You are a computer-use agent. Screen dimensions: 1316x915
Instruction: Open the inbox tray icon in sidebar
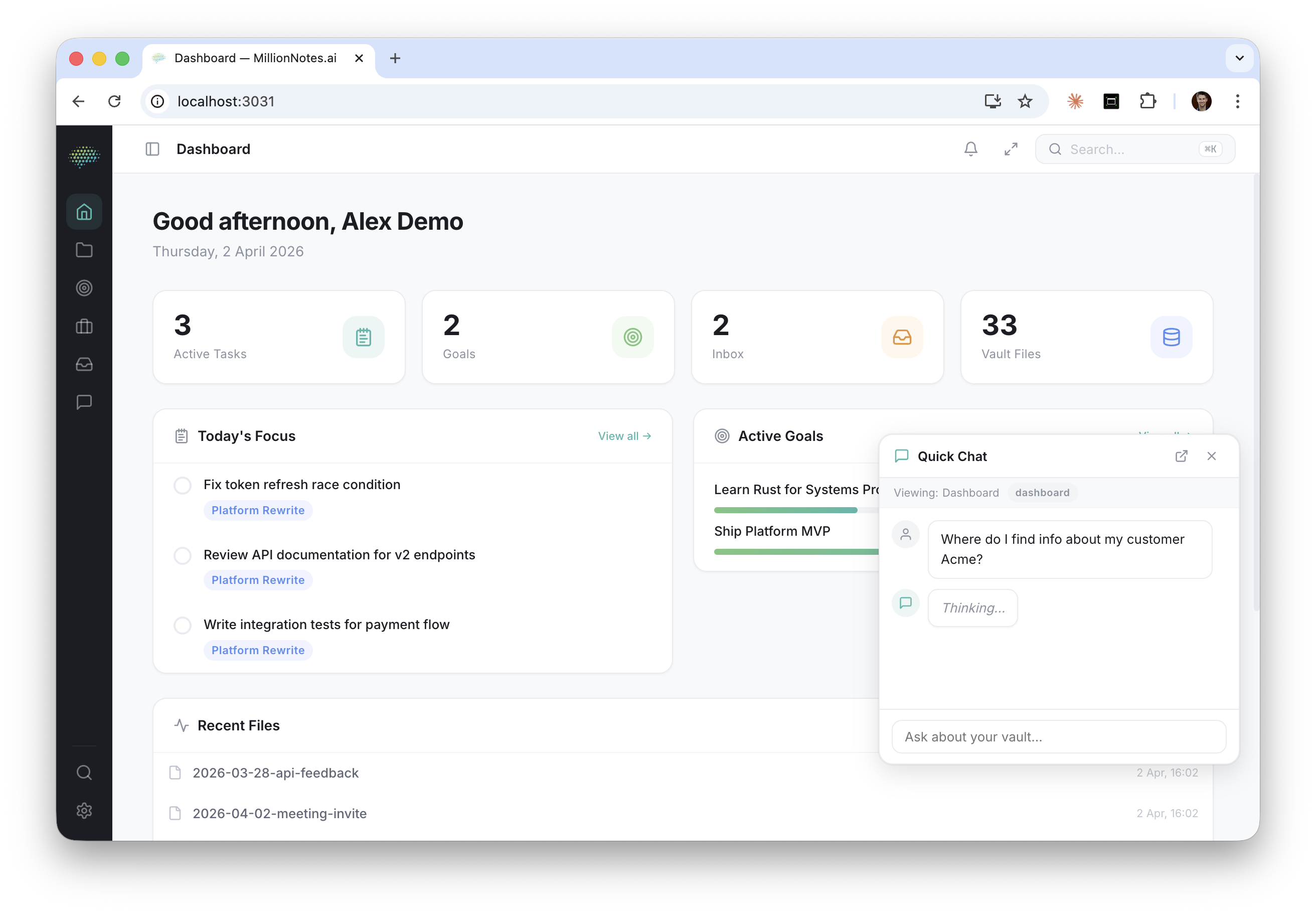[84, 365]
